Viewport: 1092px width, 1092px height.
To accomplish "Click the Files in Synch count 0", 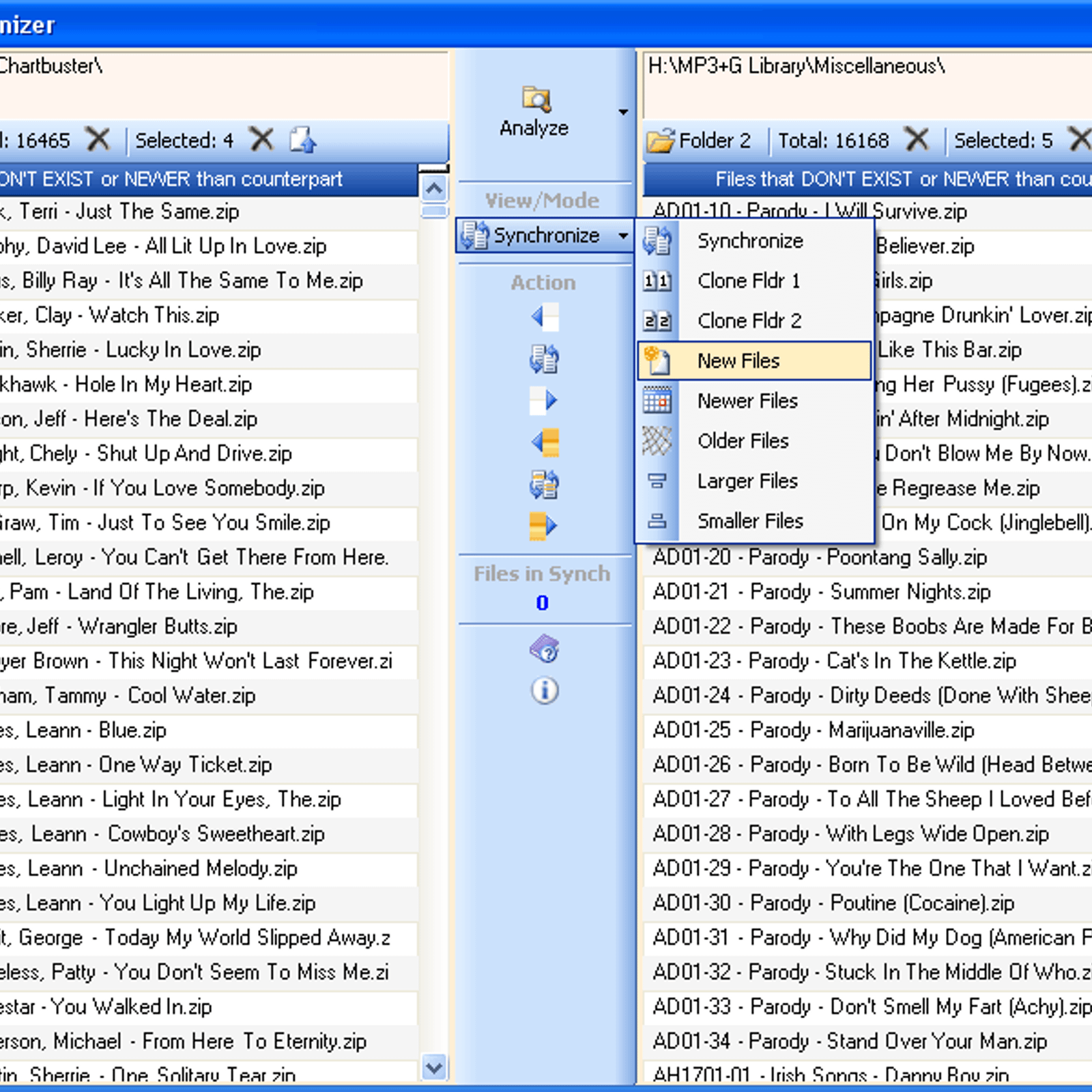I will [542, 603].
